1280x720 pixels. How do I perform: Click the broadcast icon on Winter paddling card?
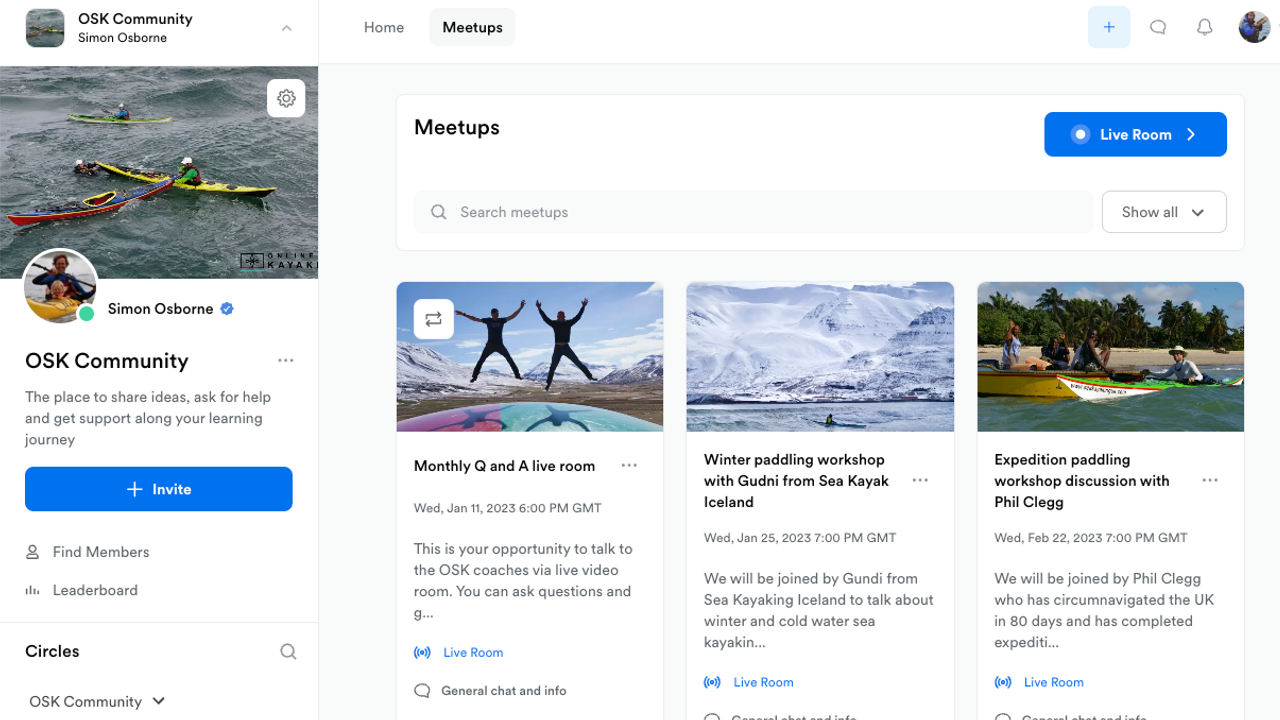(712, 682)
